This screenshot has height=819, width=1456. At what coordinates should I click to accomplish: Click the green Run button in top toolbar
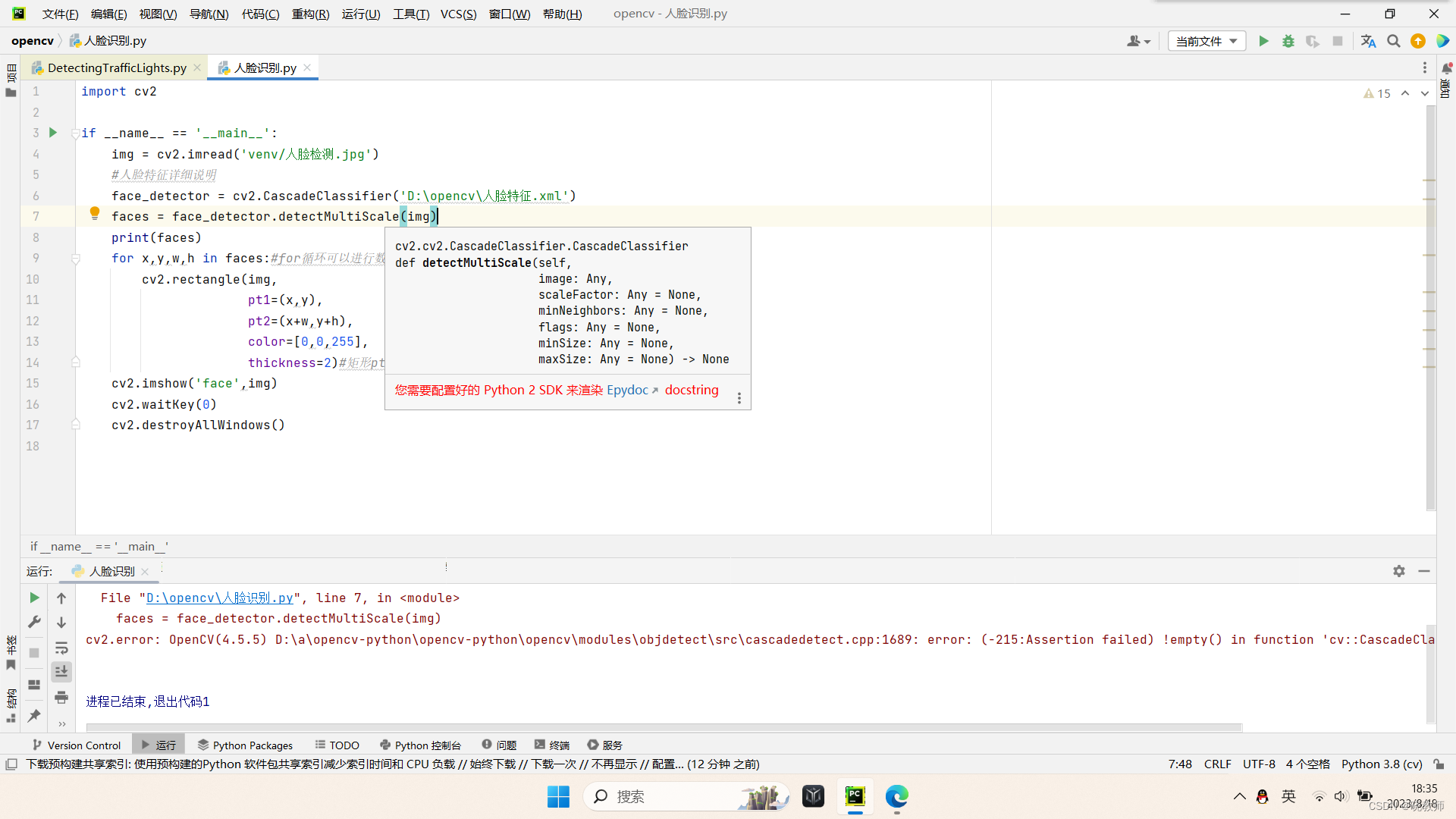1263,41
